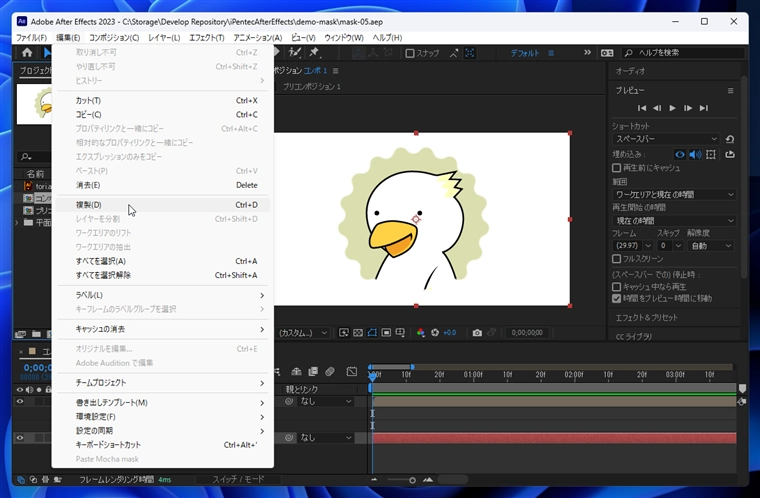The height and width of the screenshot is (498, 760).
Task: Jump to last frame in Preview panel
Action: pos(704,108)
